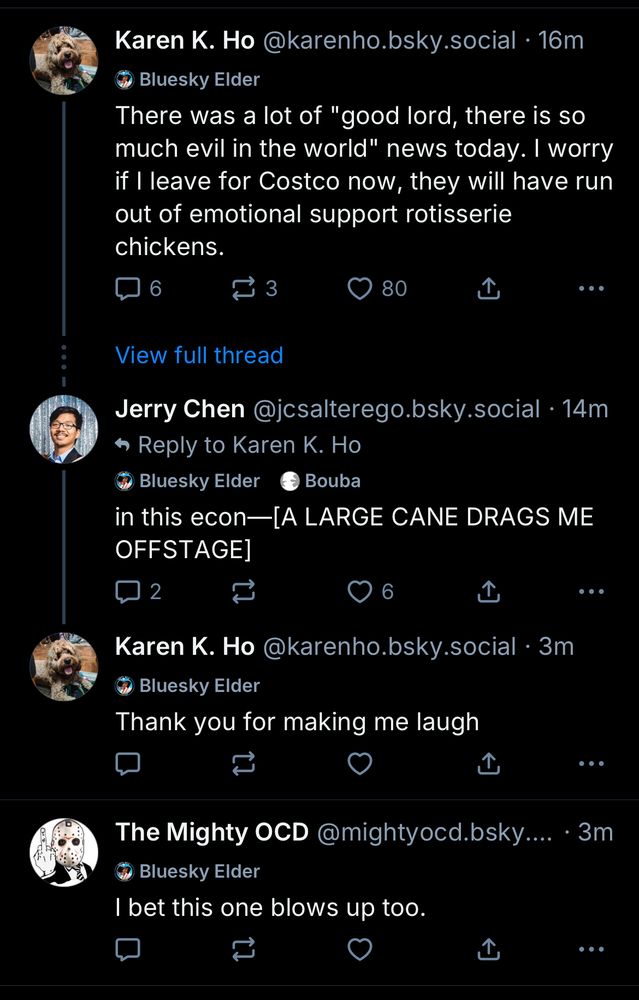This screenshot has height=1000, width=639.
Task: Repost The Mighty OCD's post
Action: click(243, 949)
